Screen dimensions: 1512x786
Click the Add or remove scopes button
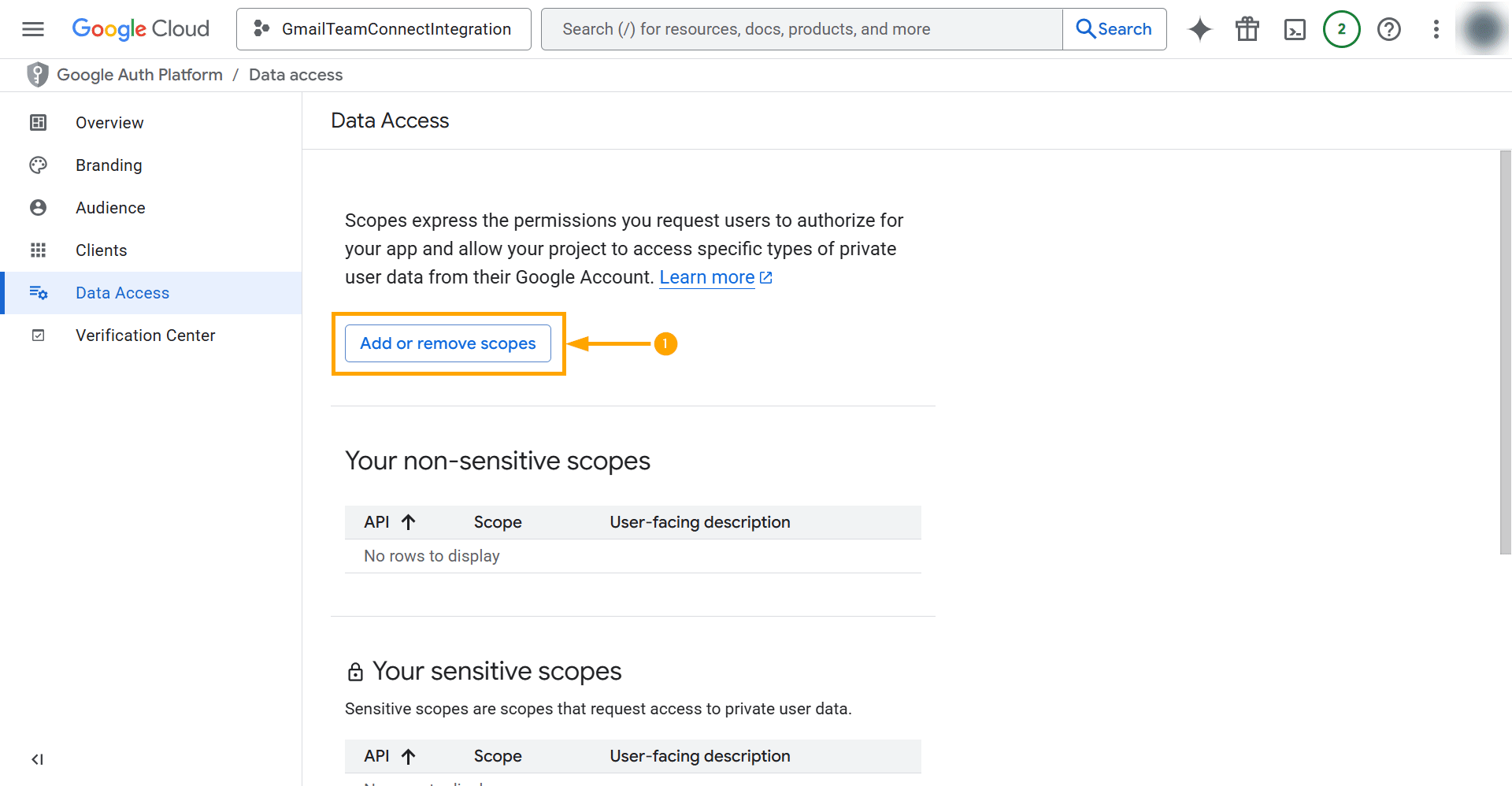447,343
